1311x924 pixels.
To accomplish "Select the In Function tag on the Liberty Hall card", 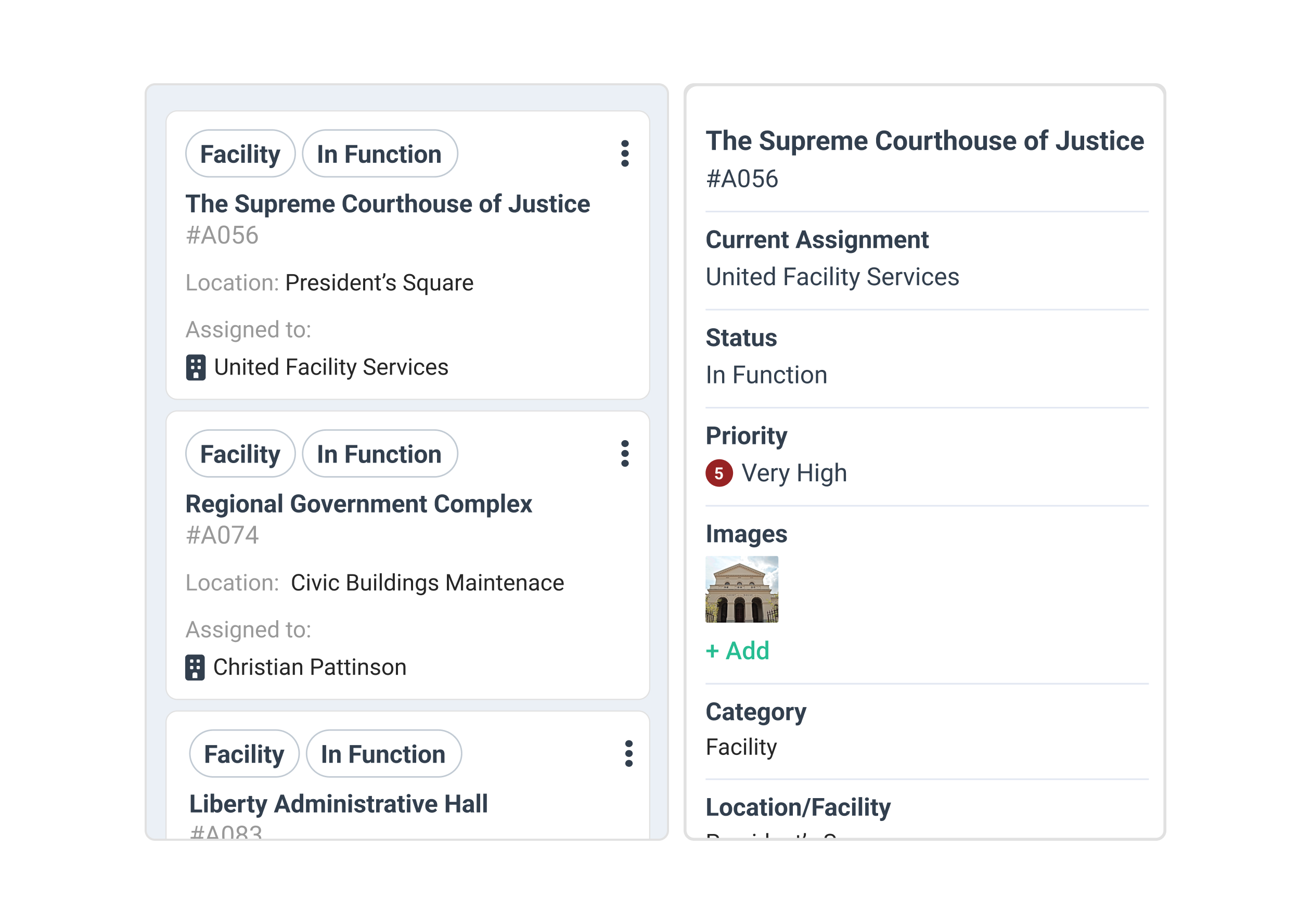I will [383, 754].
